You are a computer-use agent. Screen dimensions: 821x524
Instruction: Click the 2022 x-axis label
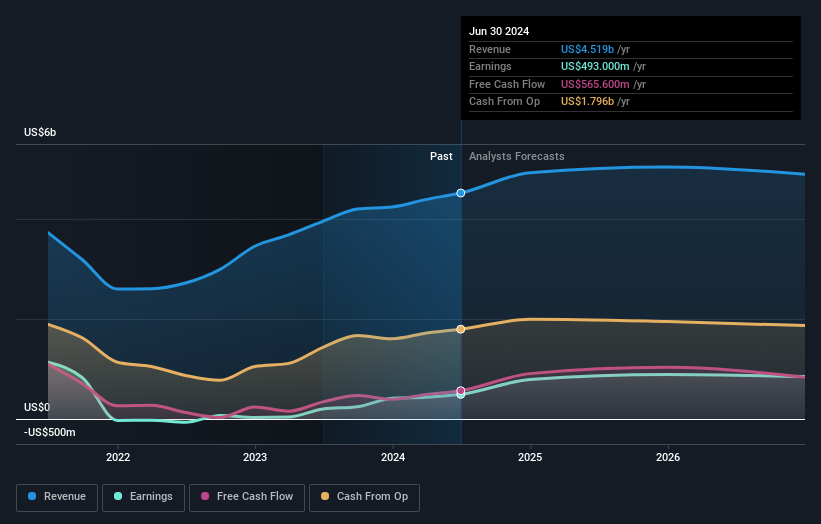(x=118, y=457)
